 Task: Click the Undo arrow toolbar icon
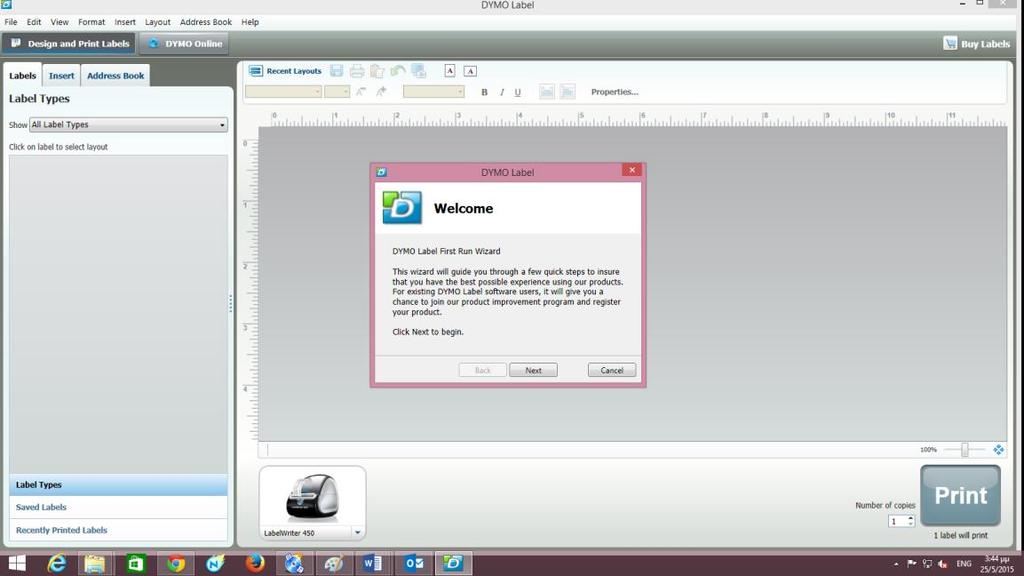(398, 71)
